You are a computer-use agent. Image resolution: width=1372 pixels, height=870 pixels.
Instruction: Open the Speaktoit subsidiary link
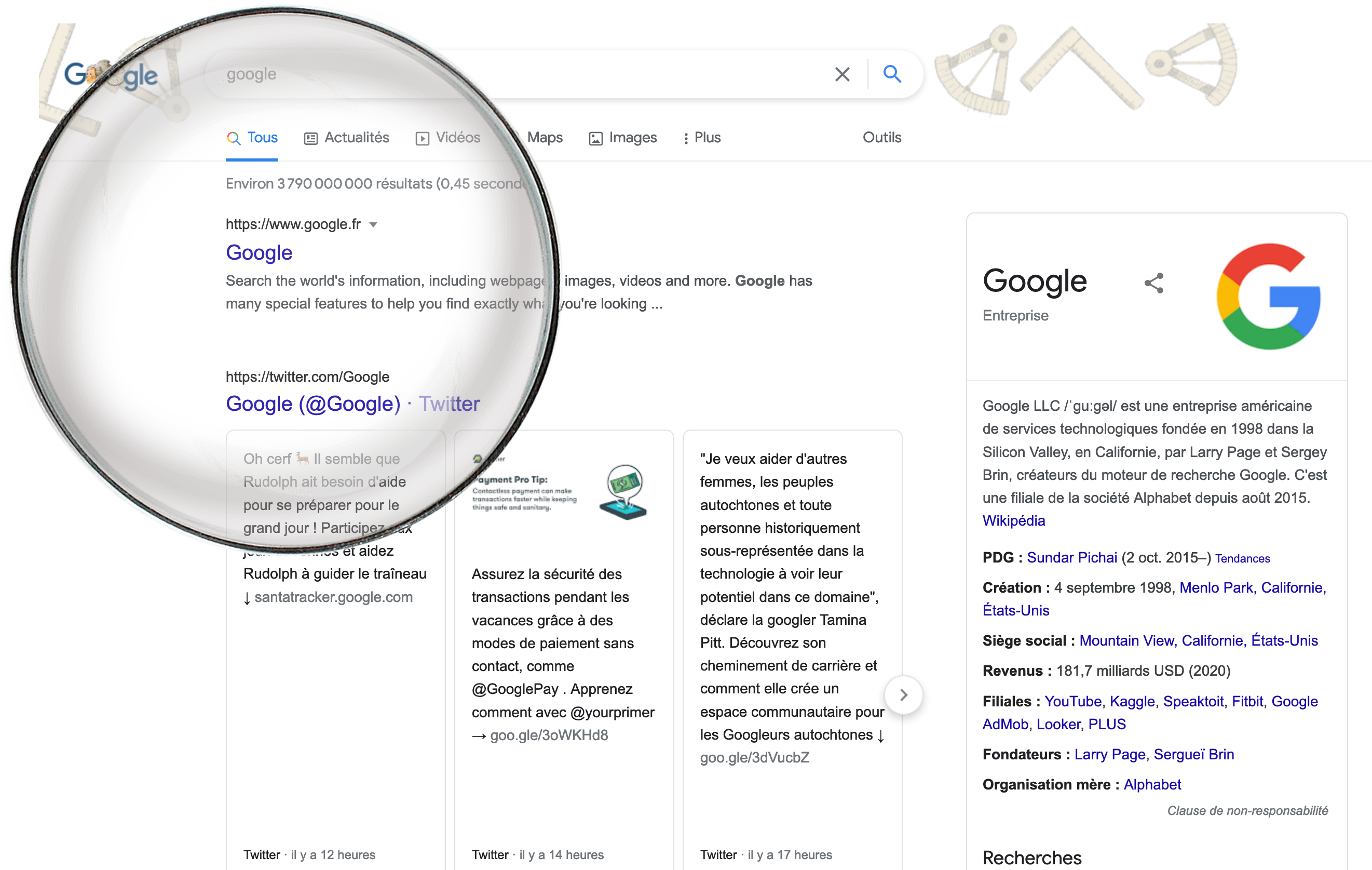[x=1193, y=701]
